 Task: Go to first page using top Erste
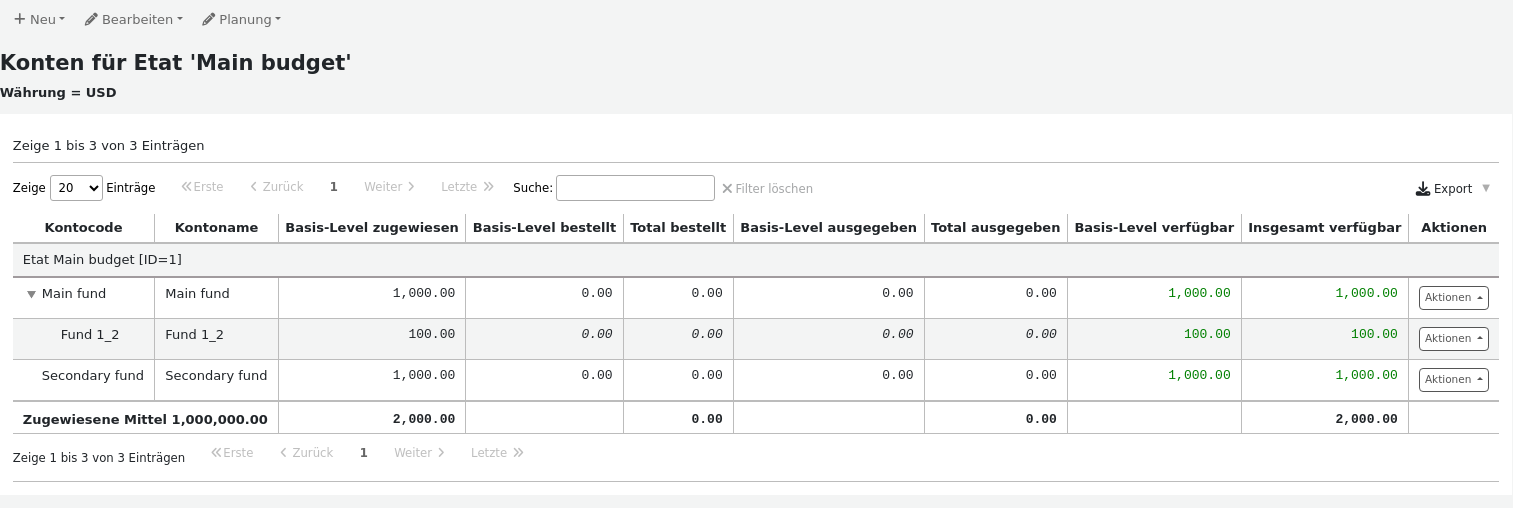click(x=203, y=187)
